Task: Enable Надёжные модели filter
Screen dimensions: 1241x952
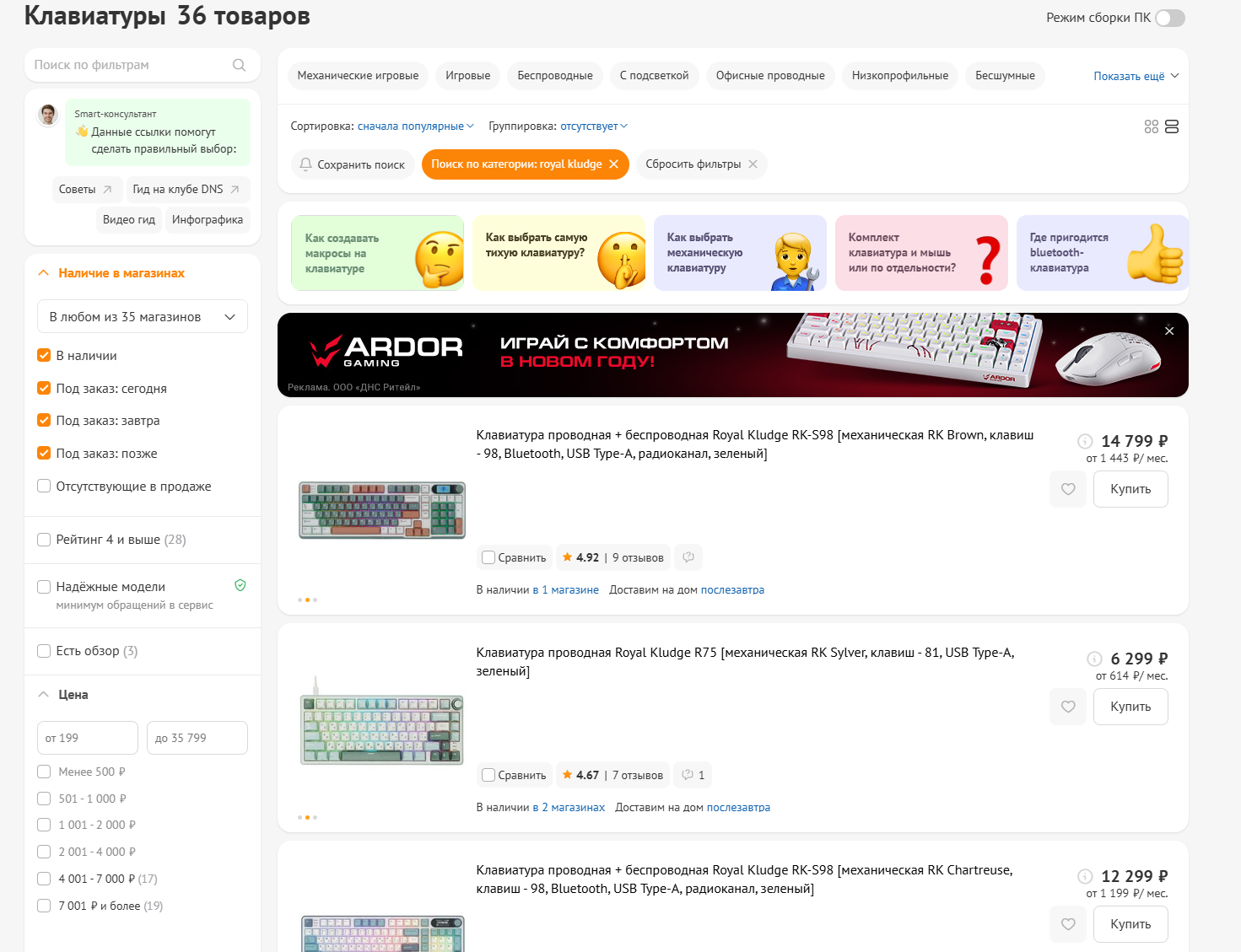Action: (x=44, y=587)
